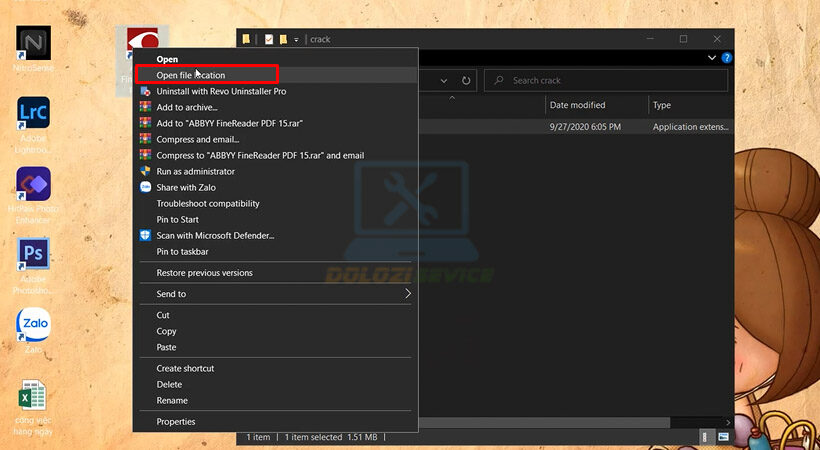
Task: Expand the Send to submenu arrow
Action: tap(407, 294)
